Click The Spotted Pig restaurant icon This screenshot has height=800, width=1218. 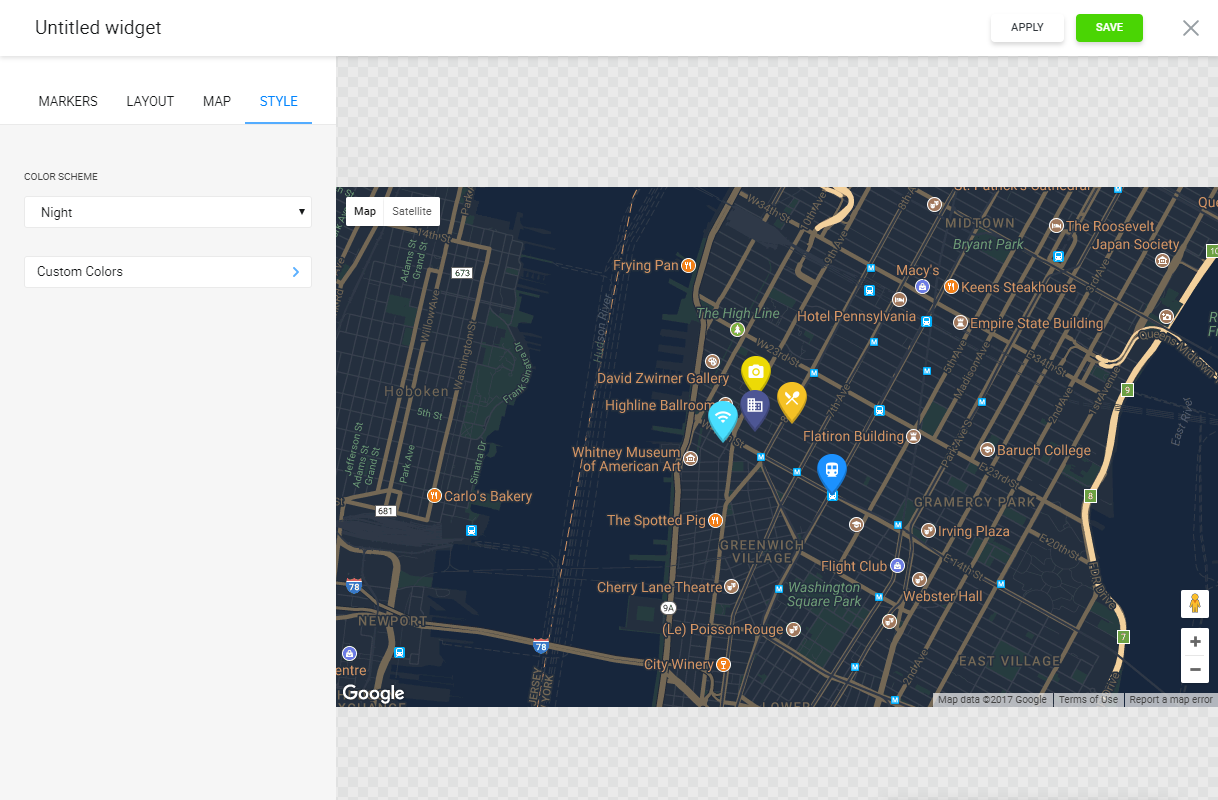pyautogui.click(x=716, y=521)
